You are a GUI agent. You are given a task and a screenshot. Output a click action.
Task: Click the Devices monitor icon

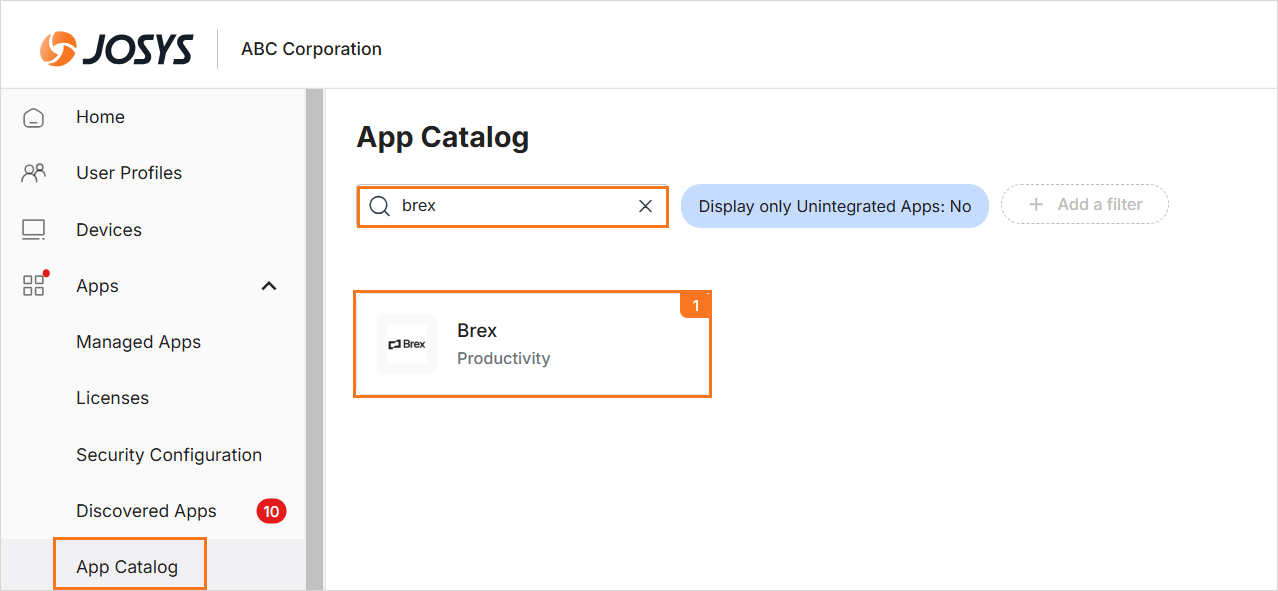[x=34, y=230]
